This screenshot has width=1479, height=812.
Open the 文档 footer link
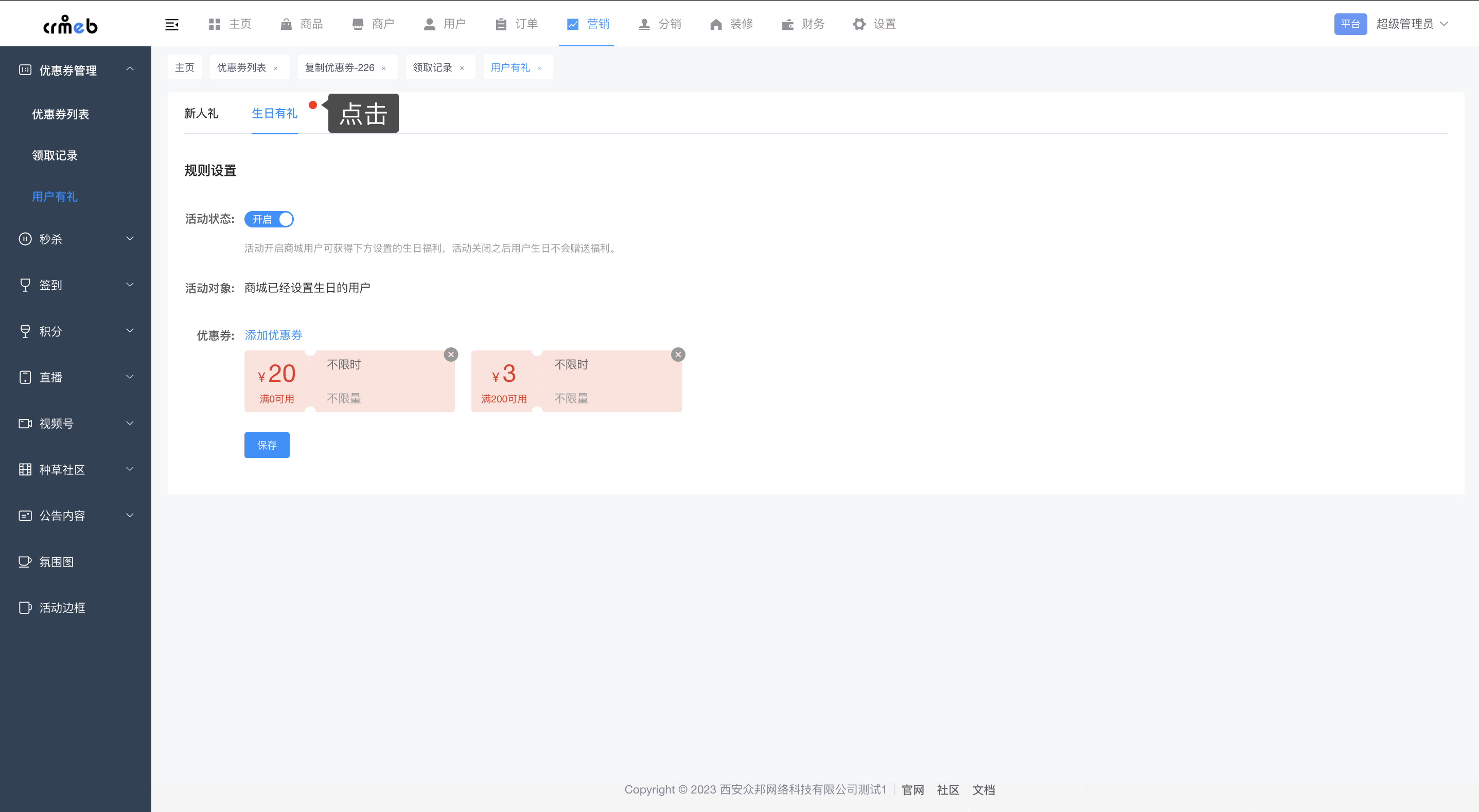pos(983,789)
